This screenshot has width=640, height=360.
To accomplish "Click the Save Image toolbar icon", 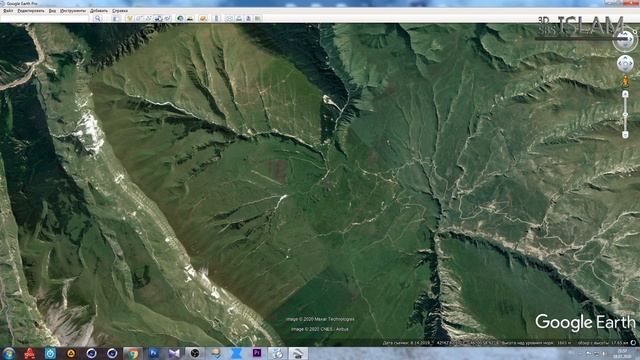I will (248, 18).
